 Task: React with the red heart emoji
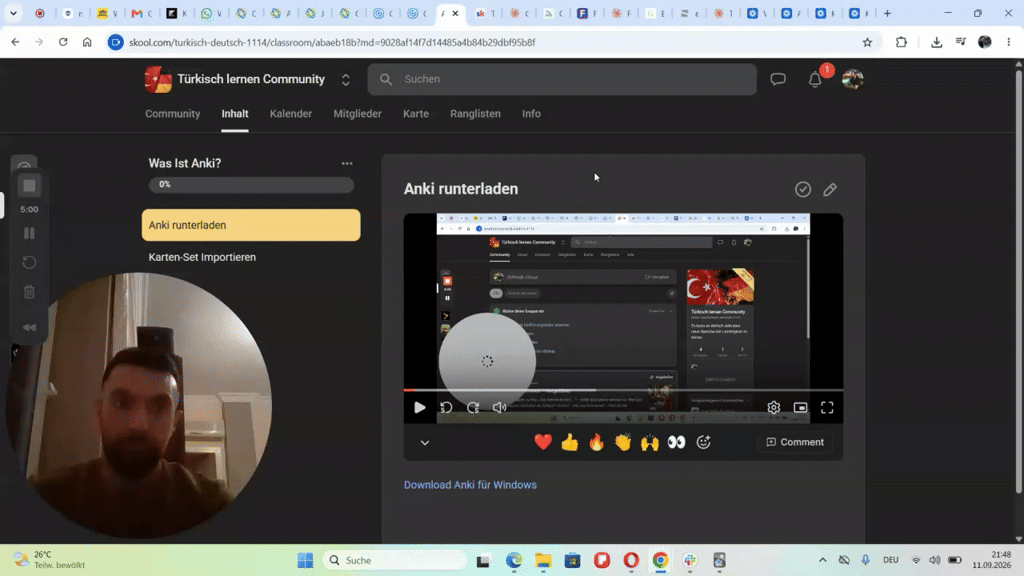click(x=543, y=442)
